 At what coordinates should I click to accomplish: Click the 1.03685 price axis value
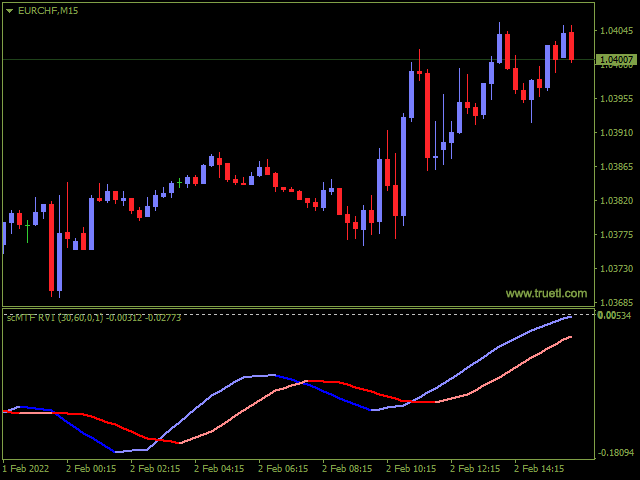616,302
